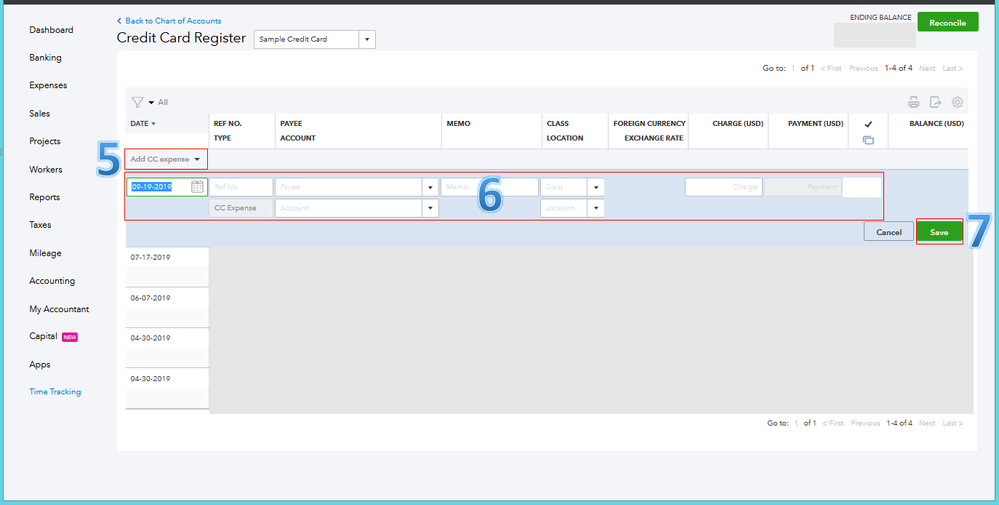The width and height of the screenshot is (999, 505).
Task: Click the reconcile status box in new entry
Action: tap(861, 187)
